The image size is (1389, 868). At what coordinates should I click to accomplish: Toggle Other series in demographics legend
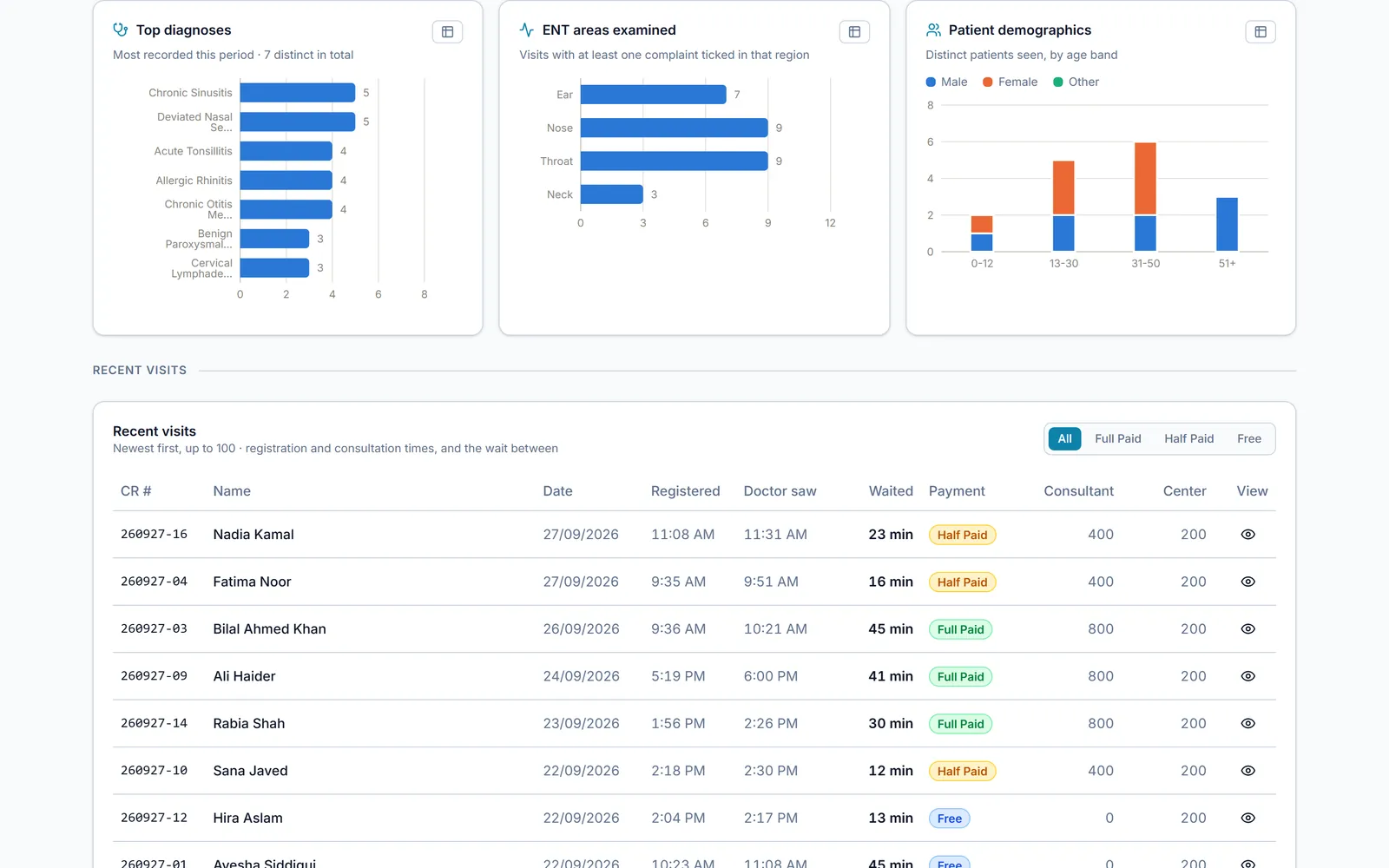coord(1076,82)
